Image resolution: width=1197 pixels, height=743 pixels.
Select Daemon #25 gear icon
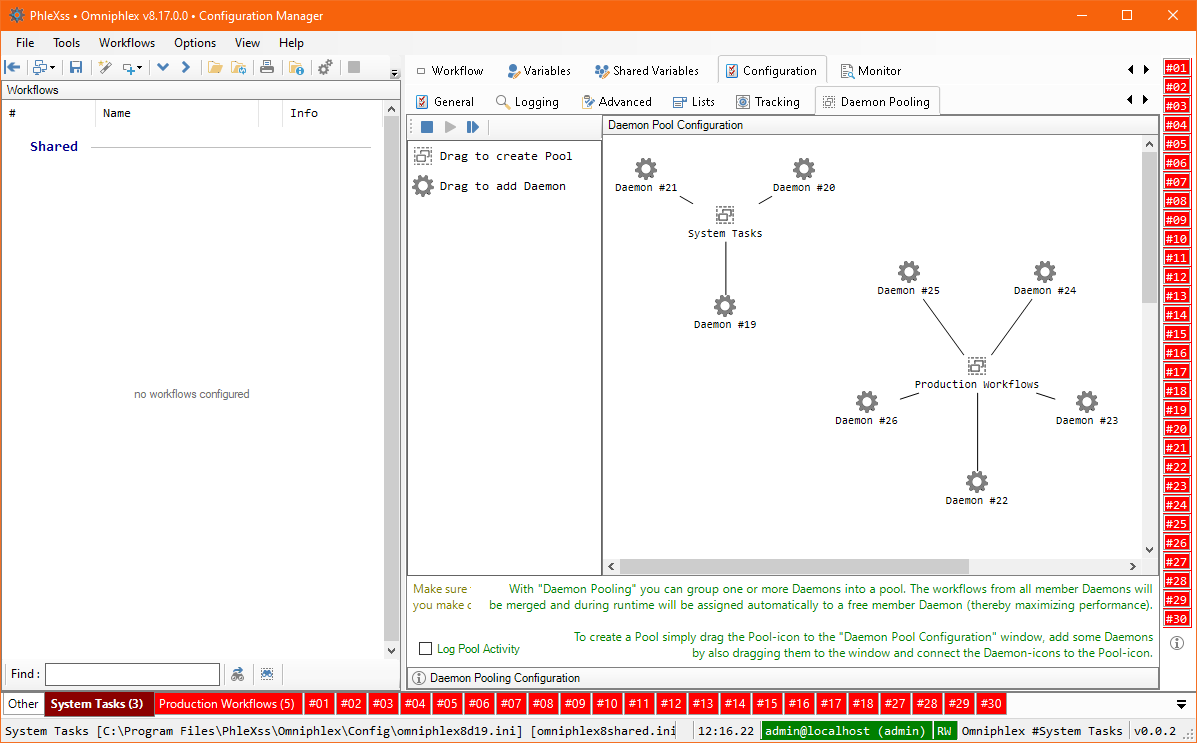pyautogui.click(x=908, y=271)
